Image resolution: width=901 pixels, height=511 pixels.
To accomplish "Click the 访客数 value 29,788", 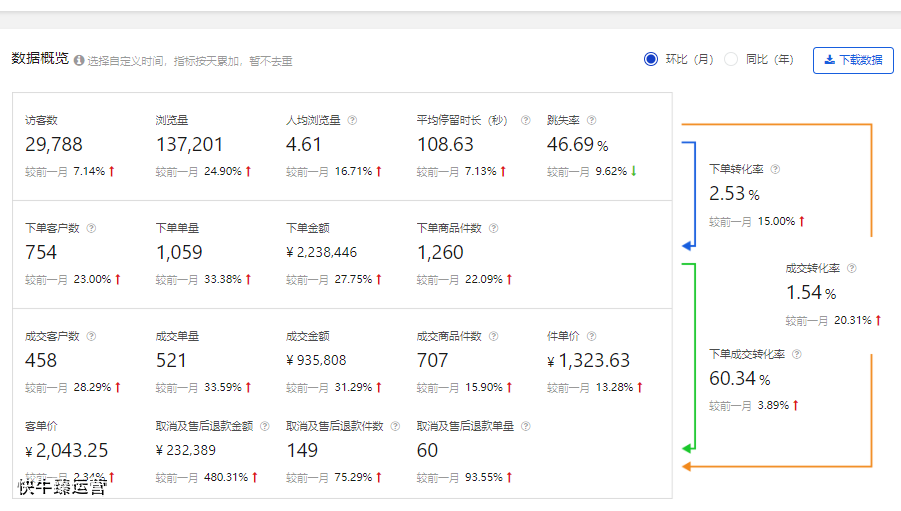I will [x=54, y=145].
